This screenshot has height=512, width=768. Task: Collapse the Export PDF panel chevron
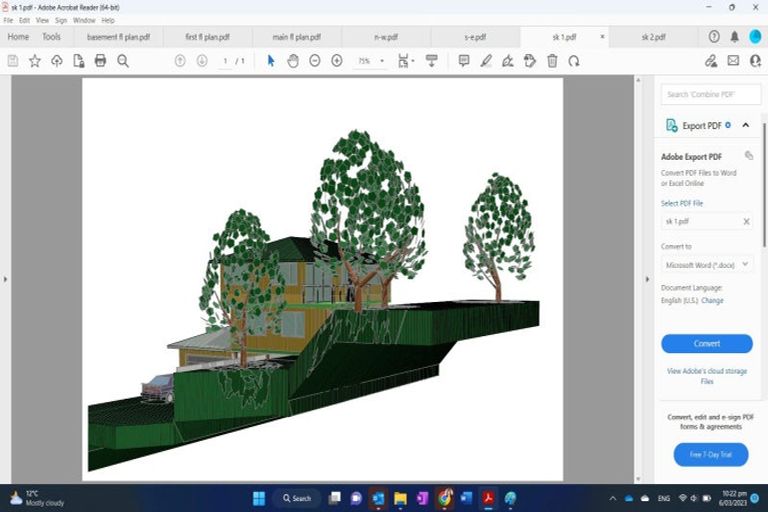coord(746,126)
